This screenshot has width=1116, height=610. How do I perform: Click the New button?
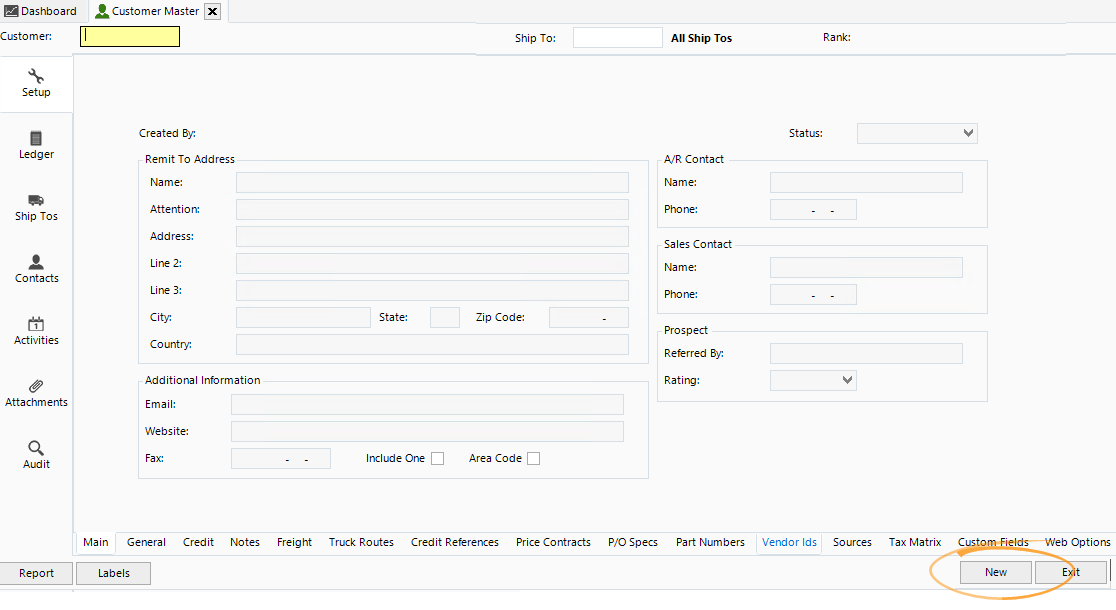(995, 573)
